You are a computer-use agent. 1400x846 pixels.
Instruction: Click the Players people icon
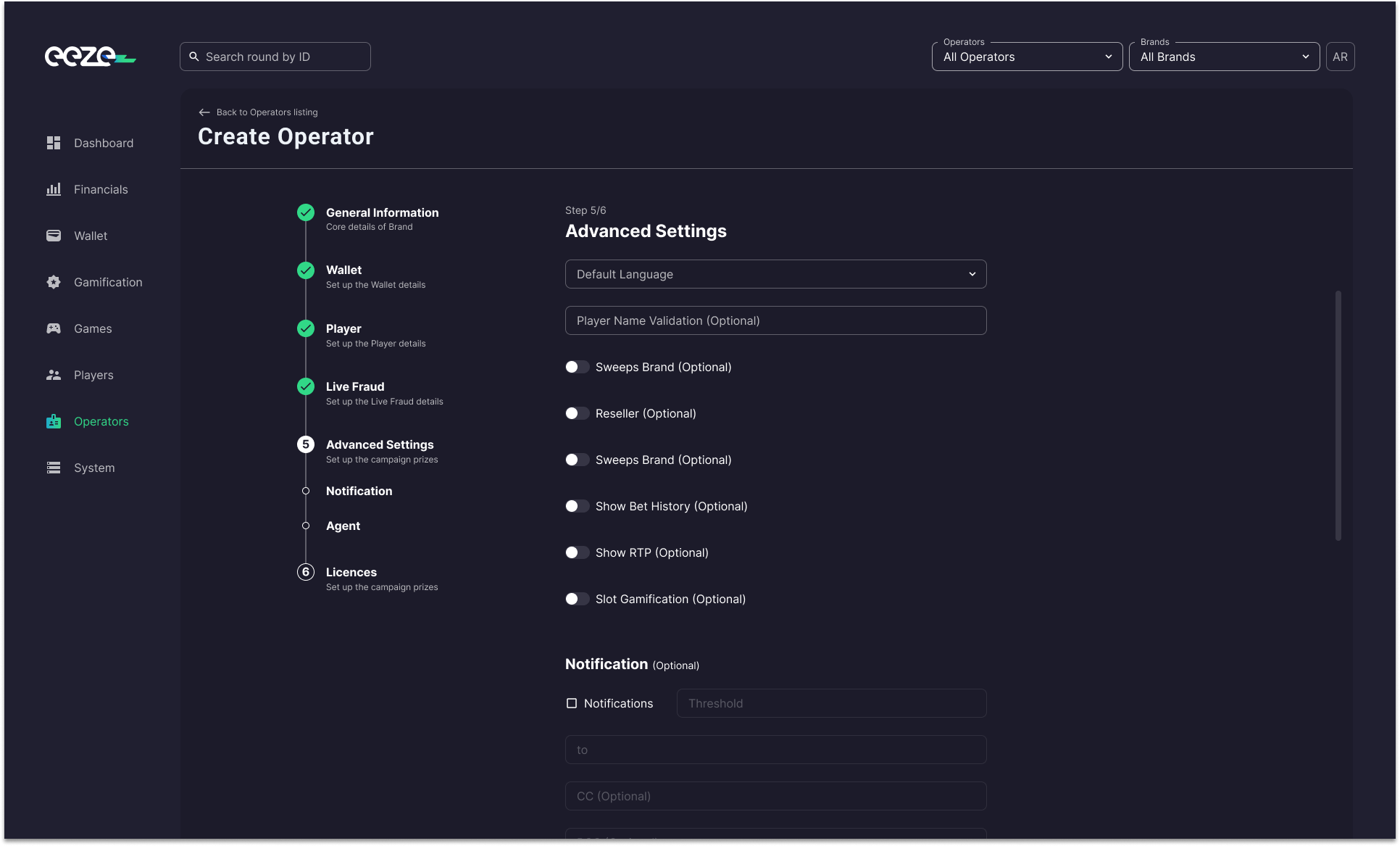click(x=54, y=375)
